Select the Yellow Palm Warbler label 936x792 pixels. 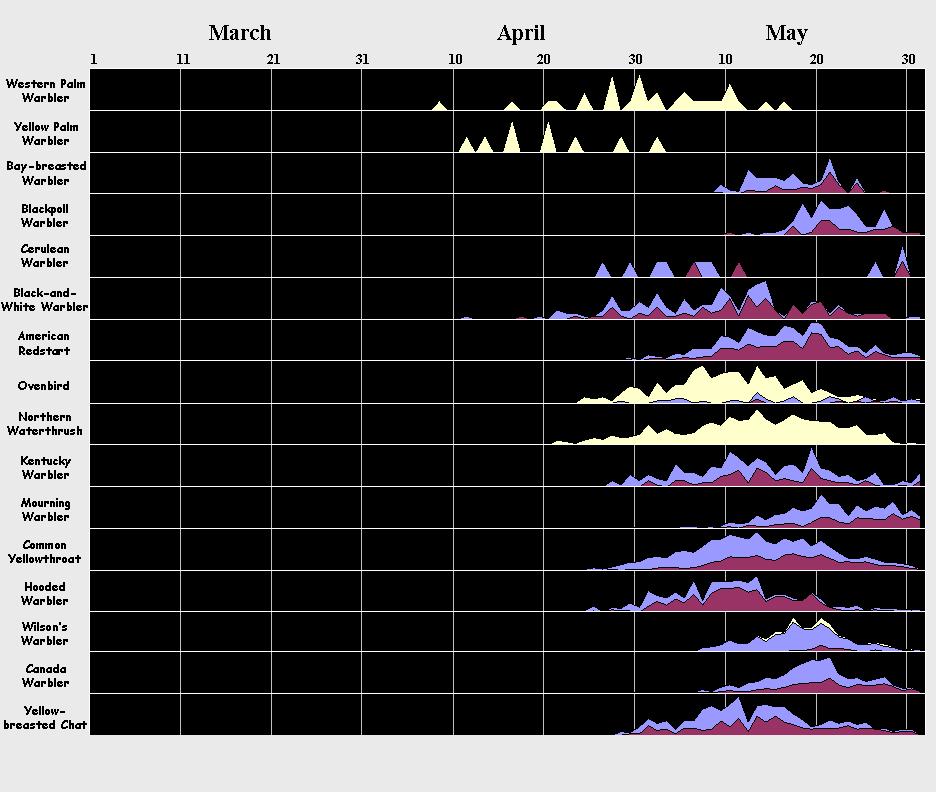tap(45, 134)
